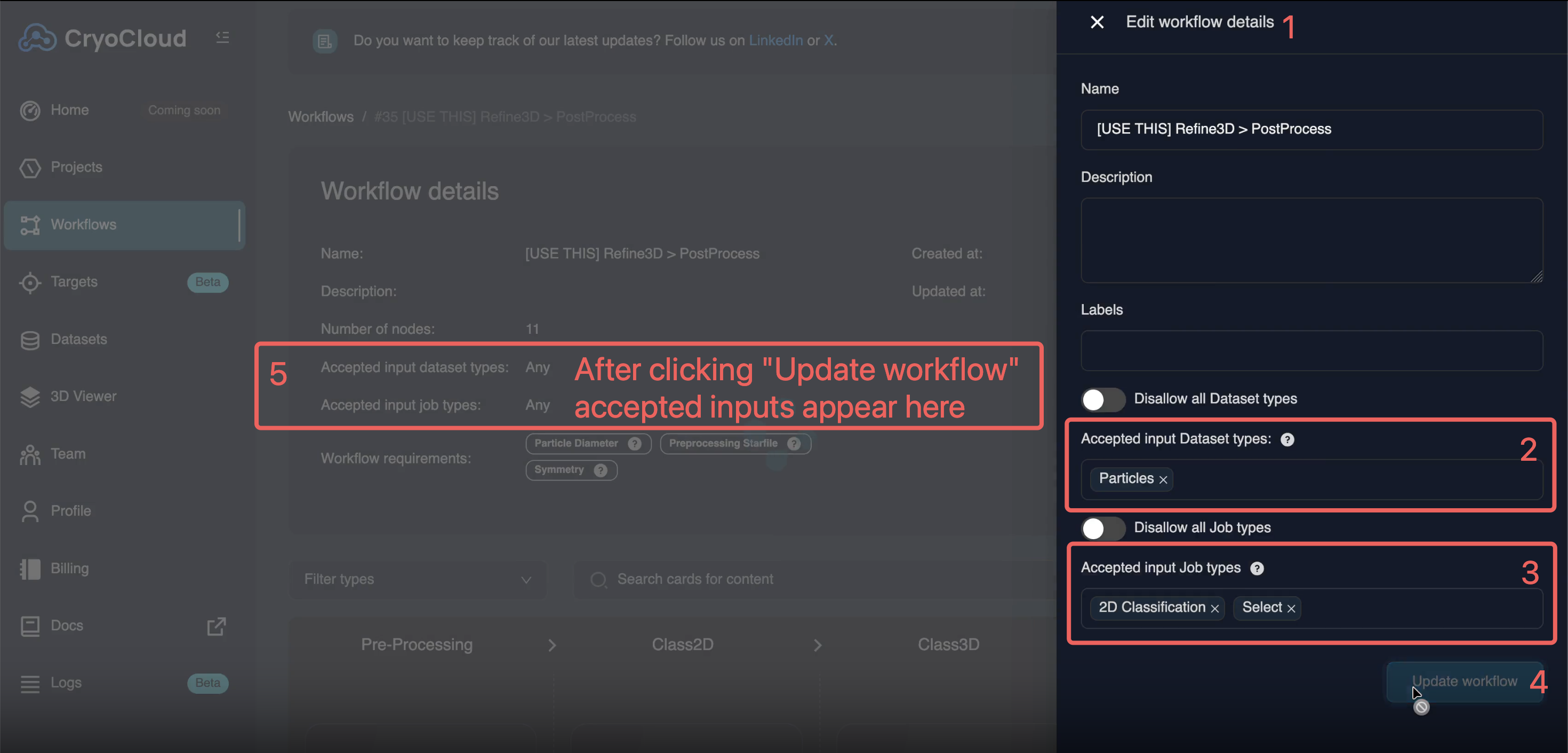
Task: Click help icon beside Accepted input Job types
Action: click(x=1257, y=568)
